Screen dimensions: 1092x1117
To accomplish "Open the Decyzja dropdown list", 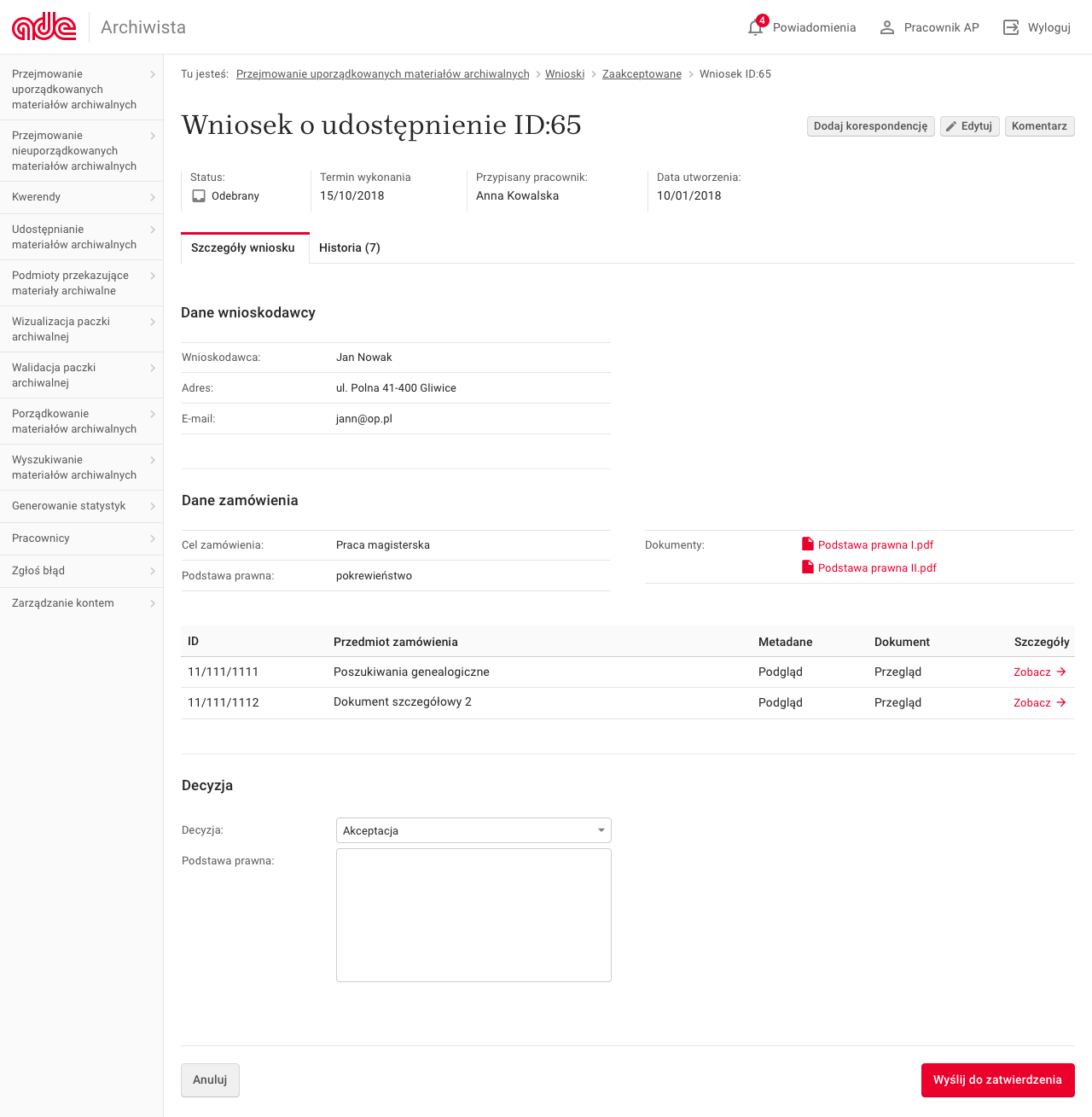I will (473, 830).
